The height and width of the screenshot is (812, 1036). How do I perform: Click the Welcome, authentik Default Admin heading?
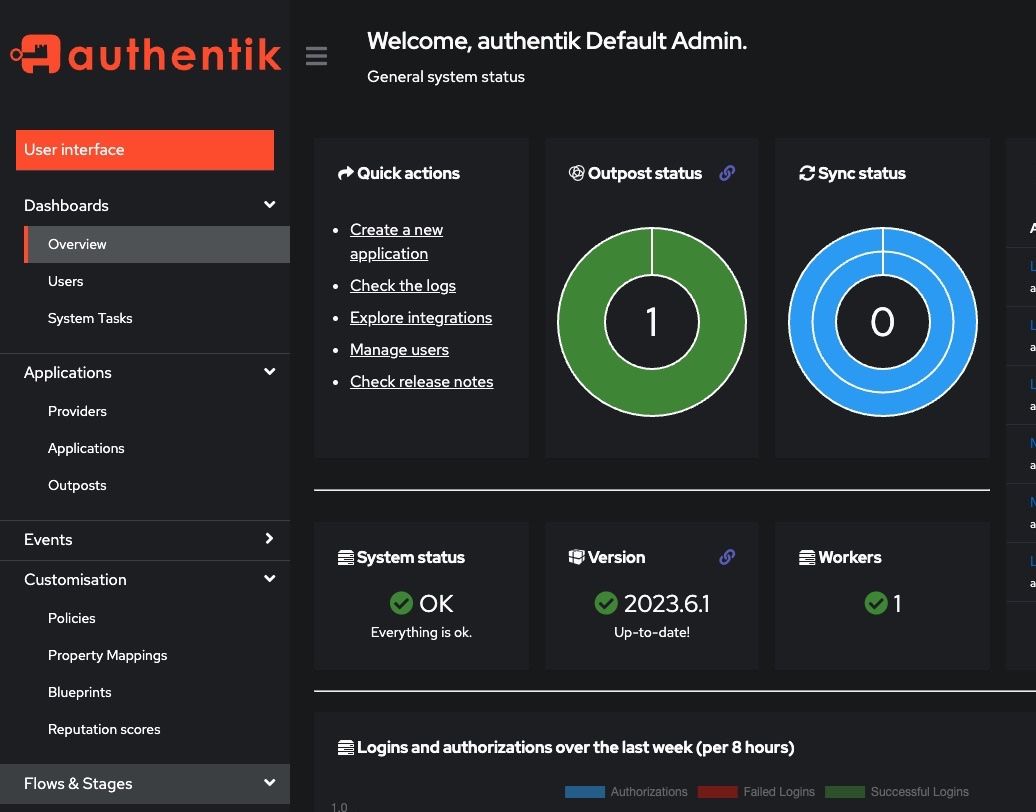[x=557, y=41]
